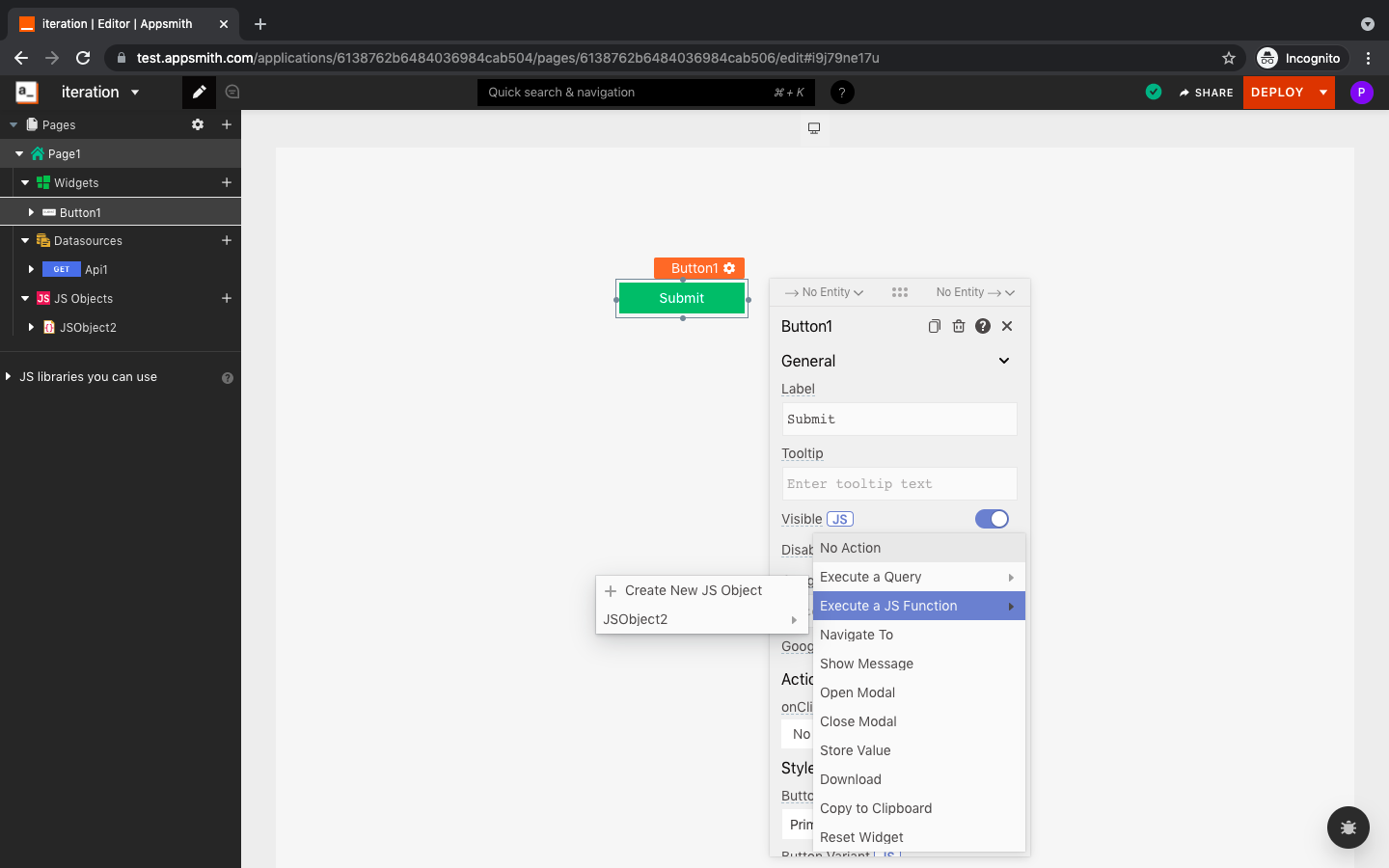Choose Execute a JS Function option

pyautogui.click(x=919, y=606)
